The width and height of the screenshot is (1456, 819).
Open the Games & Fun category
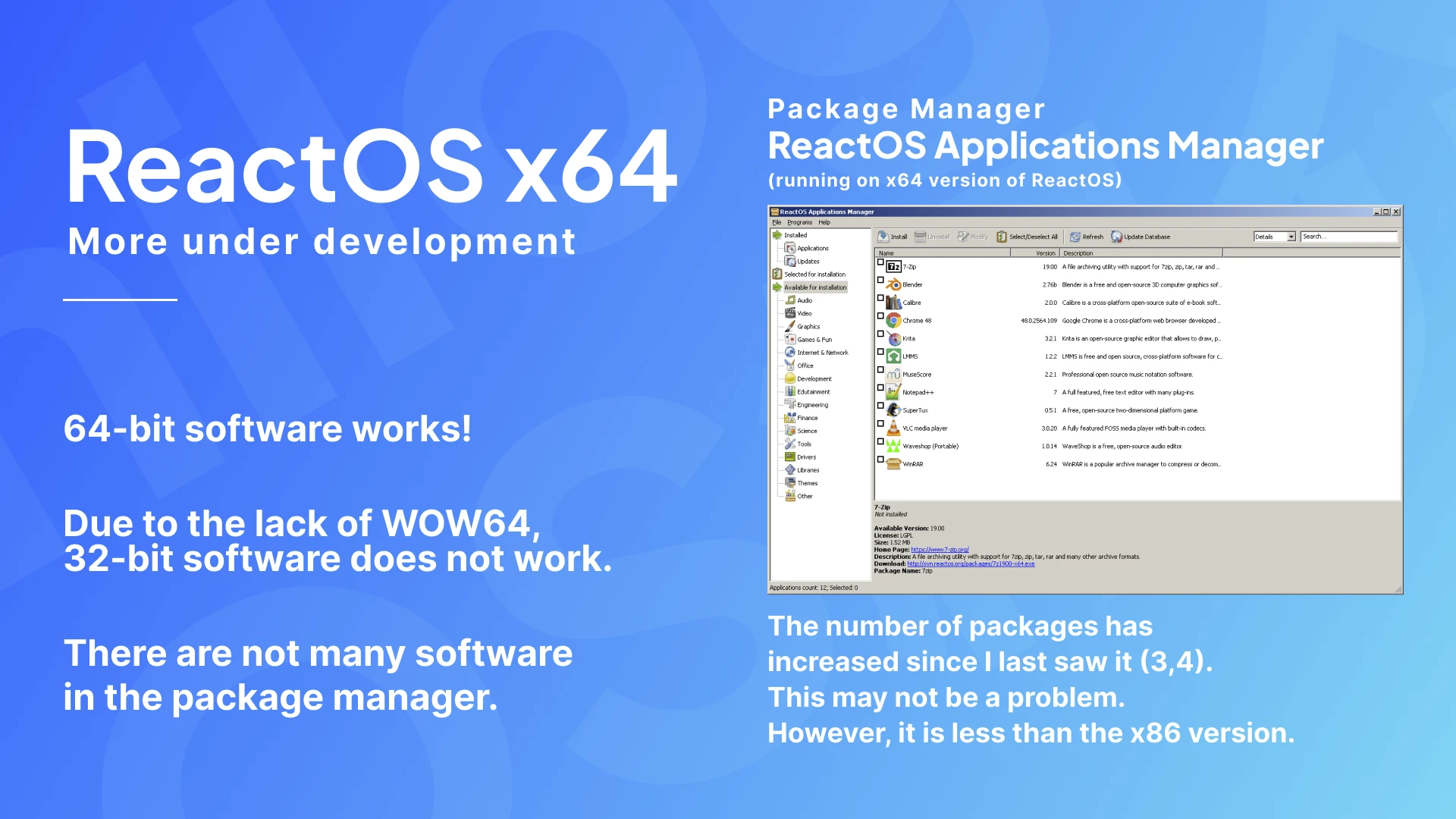tap(814, 340)
